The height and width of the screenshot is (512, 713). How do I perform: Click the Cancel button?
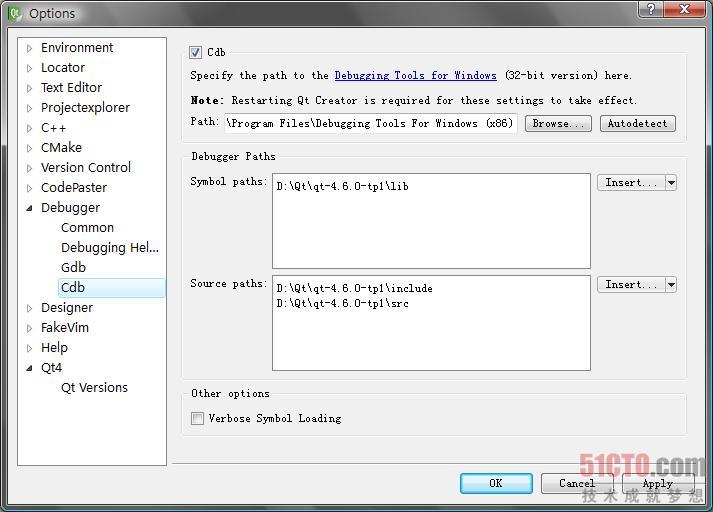(x=577, y=483)
